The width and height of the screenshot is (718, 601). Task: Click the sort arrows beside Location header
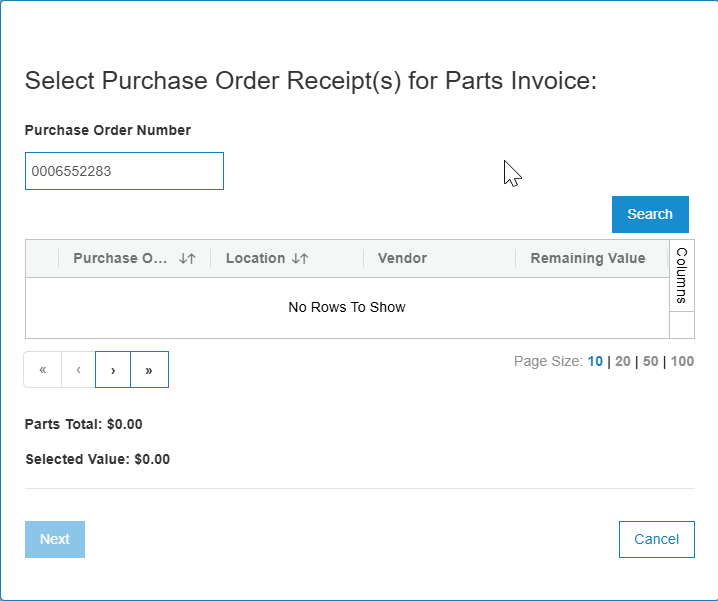(x=300, y=258)
